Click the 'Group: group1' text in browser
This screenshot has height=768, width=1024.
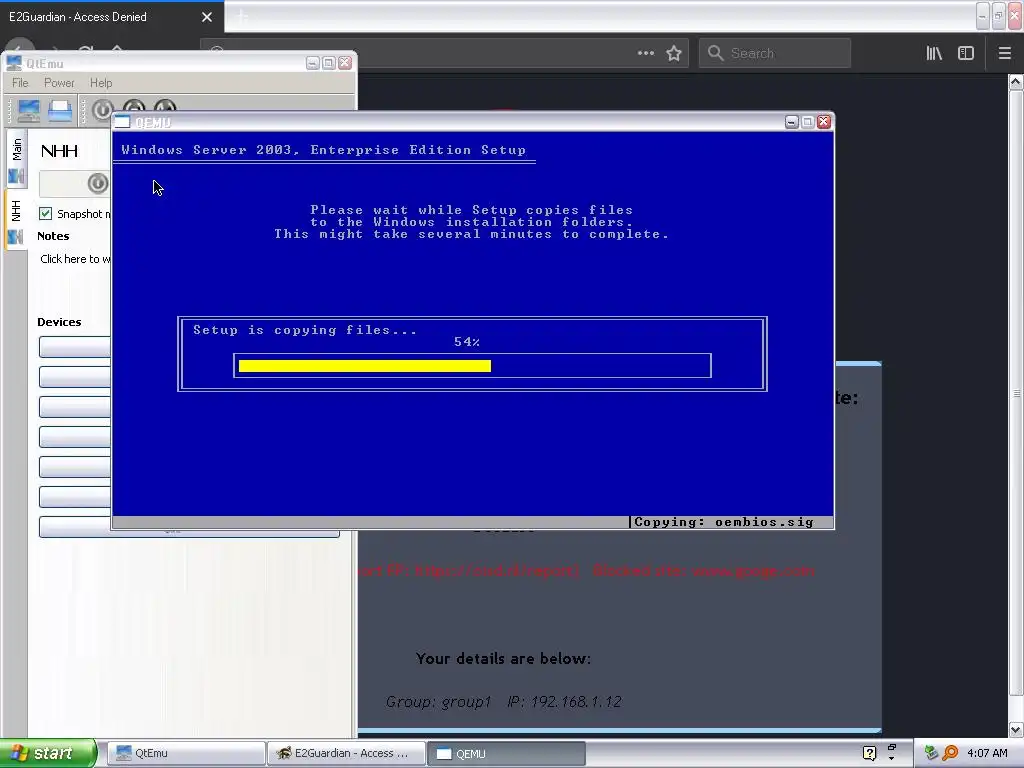tap(438, 702)
